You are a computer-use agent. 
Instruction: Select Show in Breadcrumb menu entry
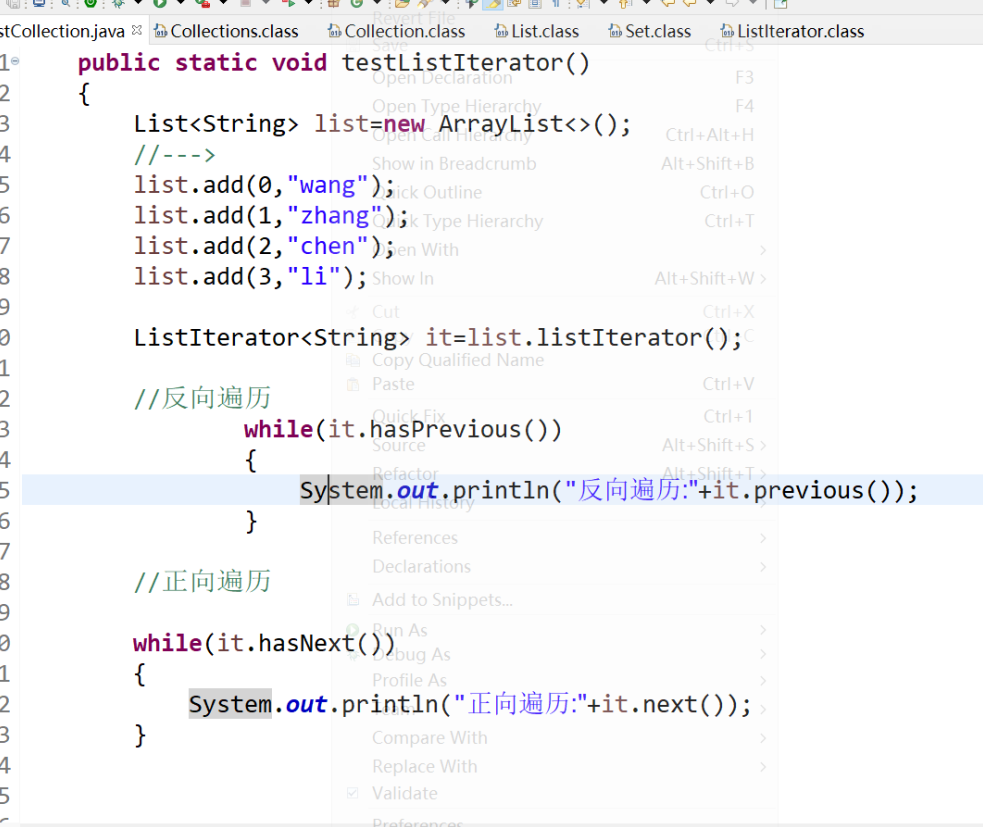pyautogui.click(x=454, y=164)
